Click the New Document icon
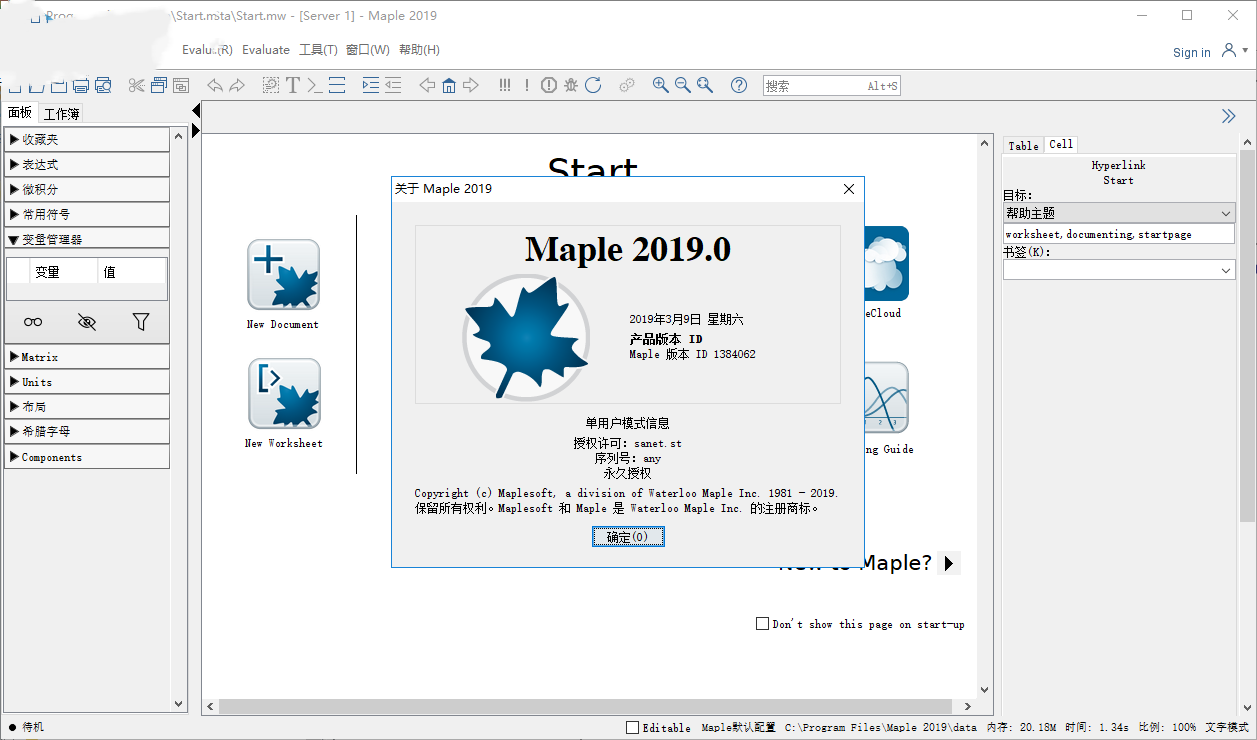Viewport: 1257px width, 740px height. [x=283, y=274]
